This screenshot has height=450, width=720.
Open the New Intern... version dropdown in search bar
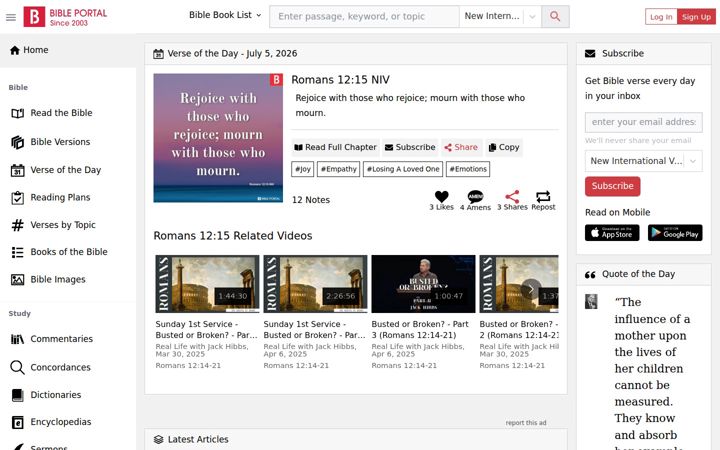click(501, 17)
